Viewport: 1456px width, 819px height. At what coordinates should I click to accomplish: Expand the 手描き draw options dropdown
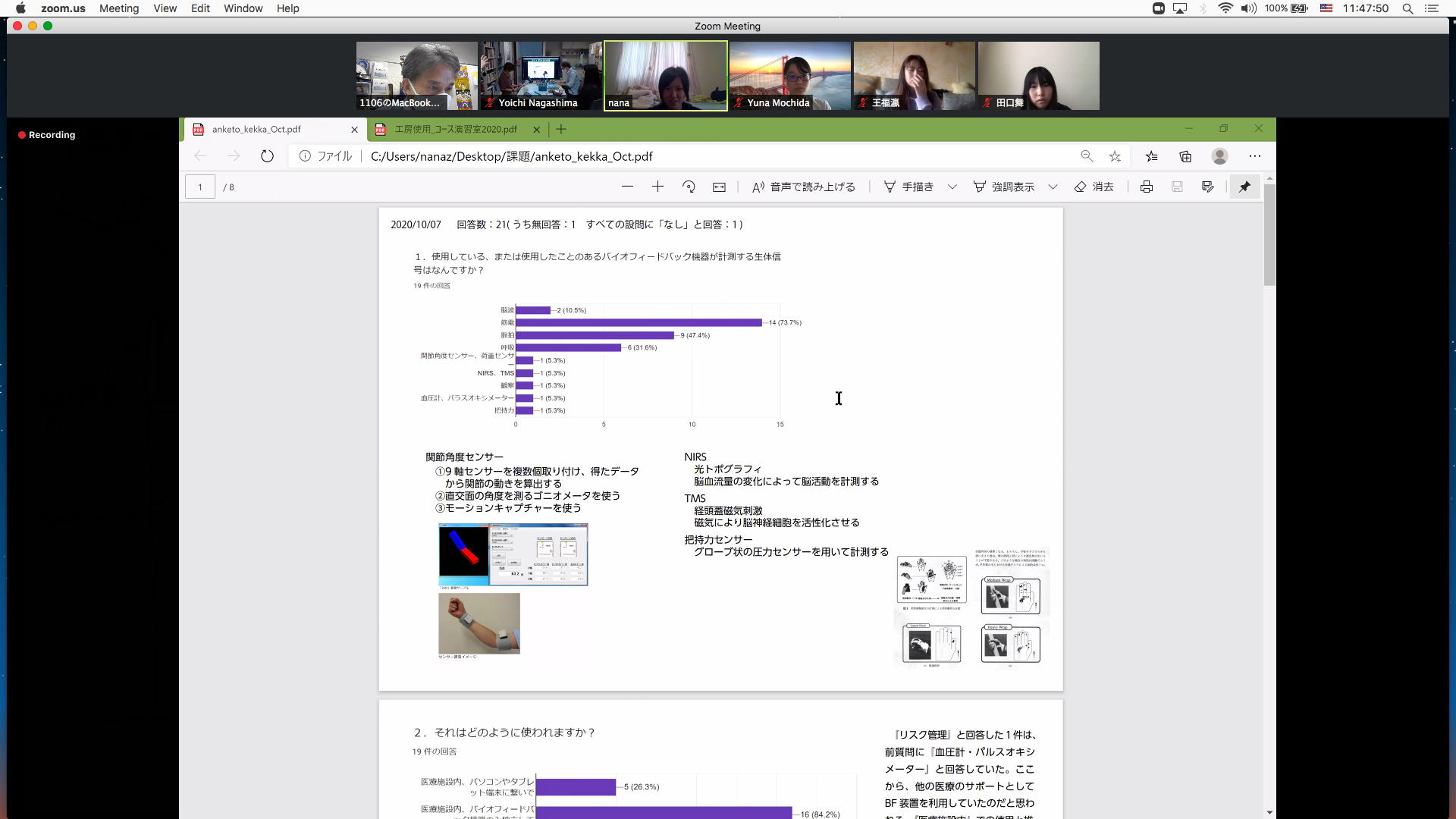[x=952, y=187]
